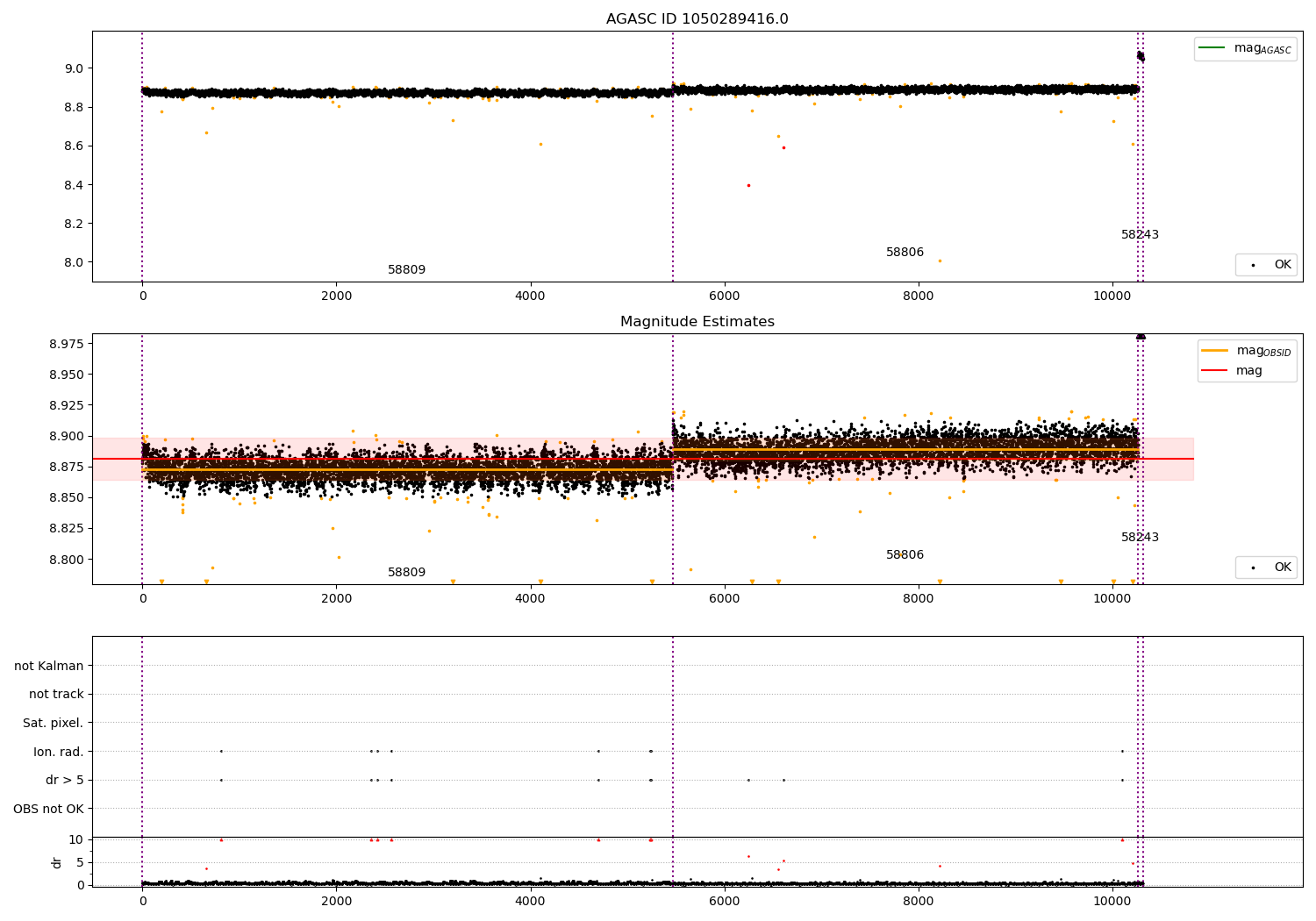Click the 8.2 tick on top plot

click(75, 224)
